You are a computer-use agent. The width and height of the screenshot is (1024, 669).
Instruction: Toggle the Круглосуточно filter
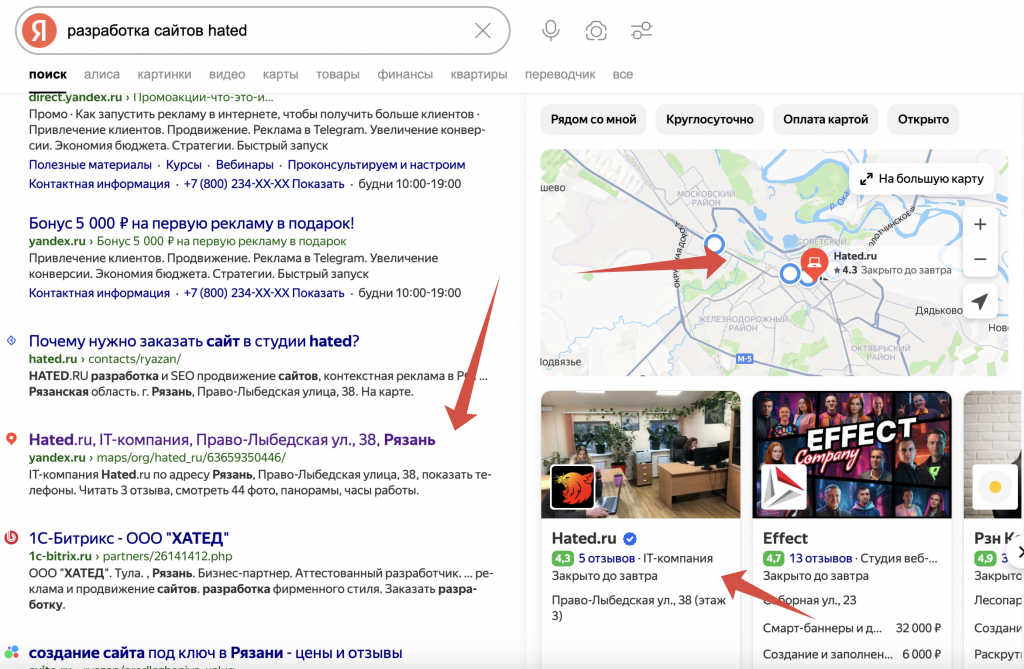[x=712, y=119]
